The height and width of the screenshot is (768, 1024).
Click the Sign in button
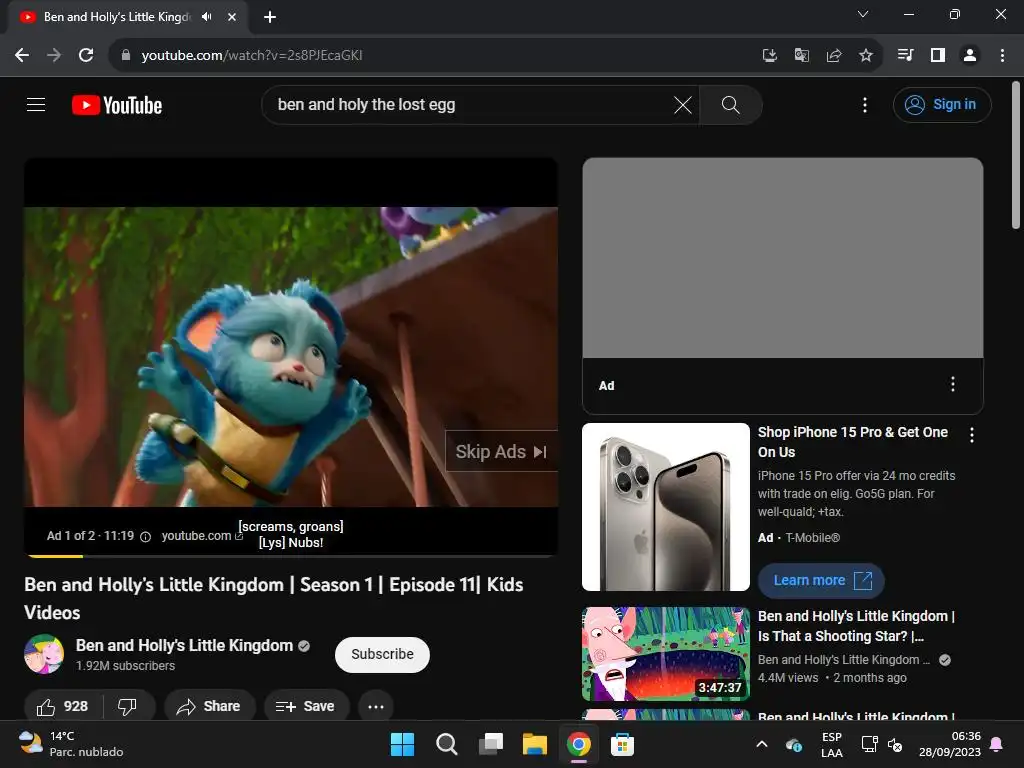942,105
